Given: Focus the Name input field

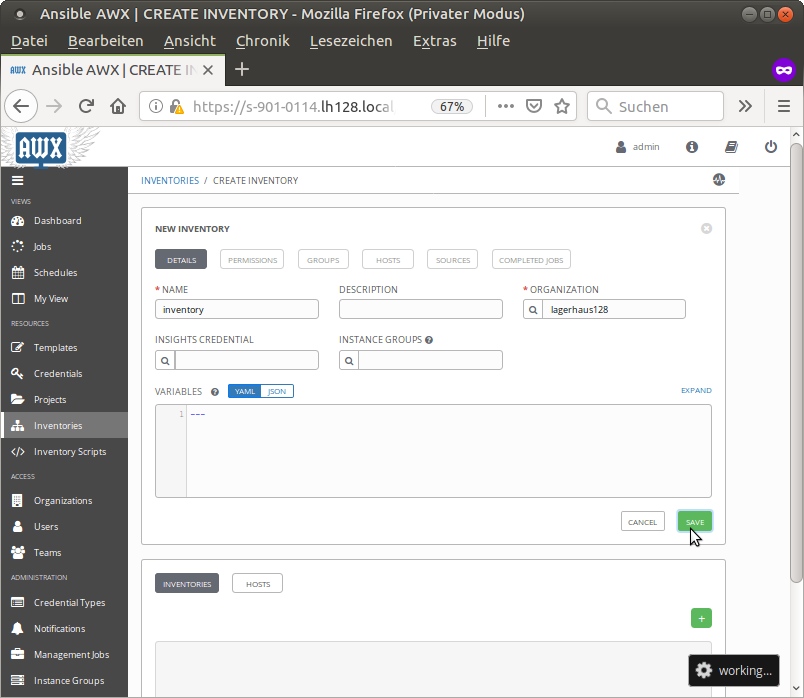Looking at the screenshot, I should [x=237, y=310].
